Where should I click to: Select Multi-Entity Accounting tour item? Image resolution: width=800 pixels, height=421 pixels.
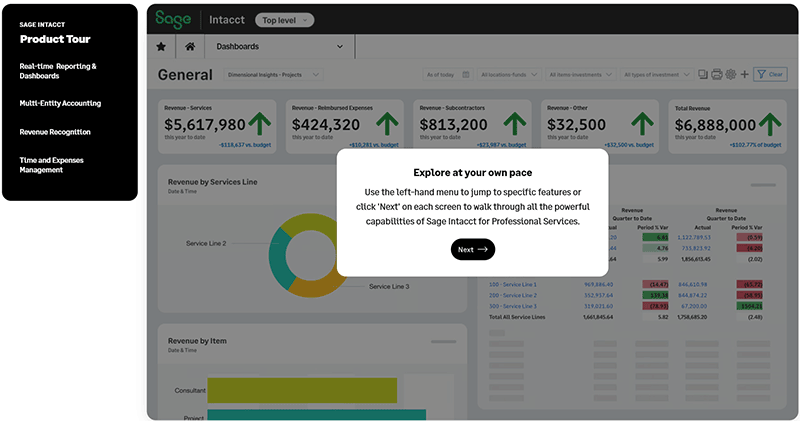[60, 103]
